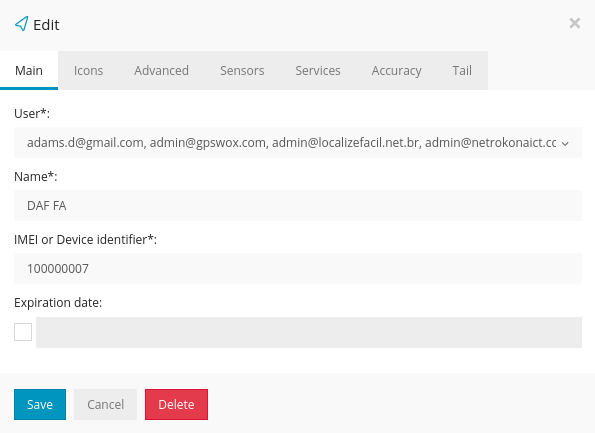Click the Expiration date label
This screenshot has height=433, width=595.
tap(58, 303)
